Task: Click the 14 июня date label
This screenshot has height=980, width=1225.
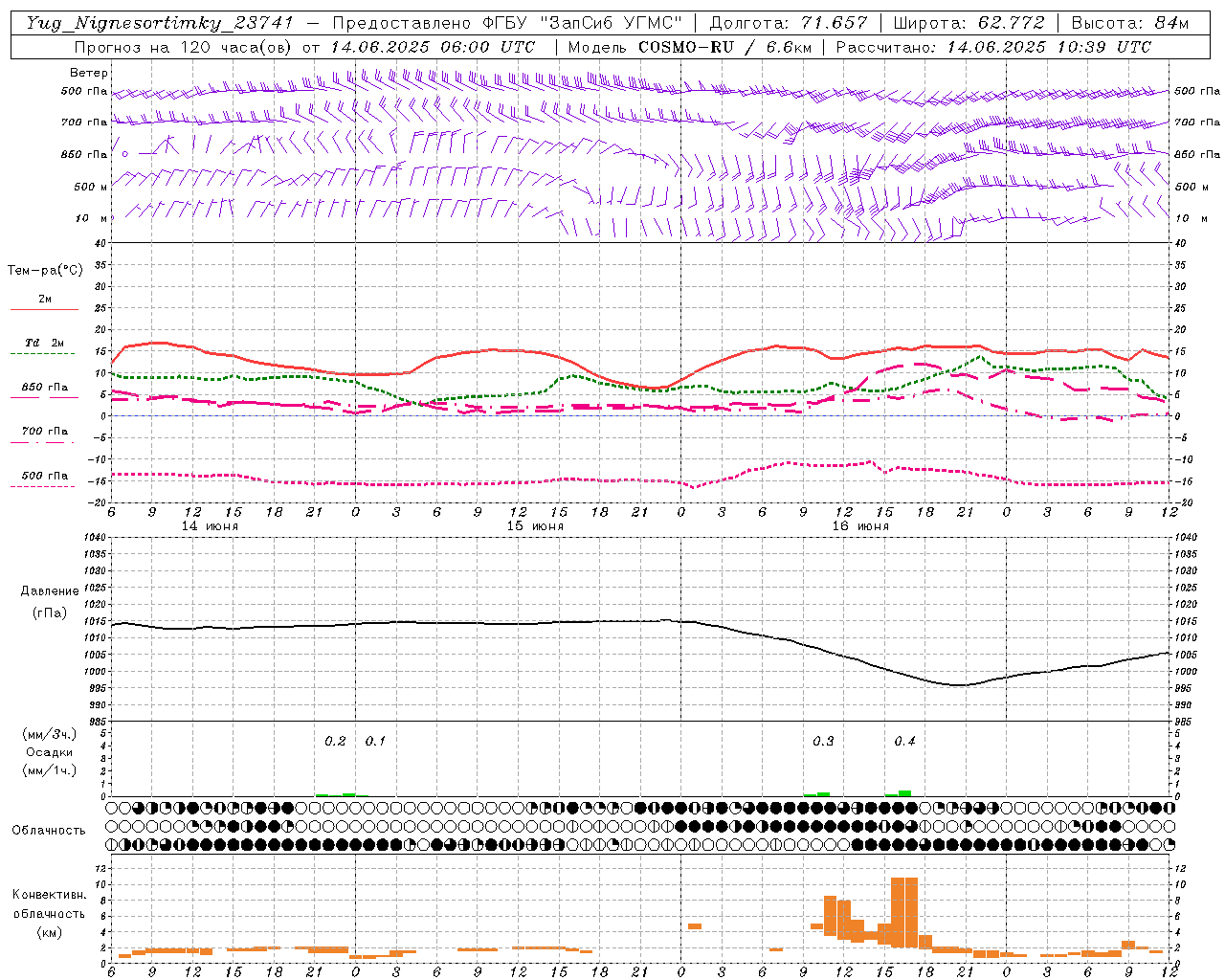Action: (210, 526)
